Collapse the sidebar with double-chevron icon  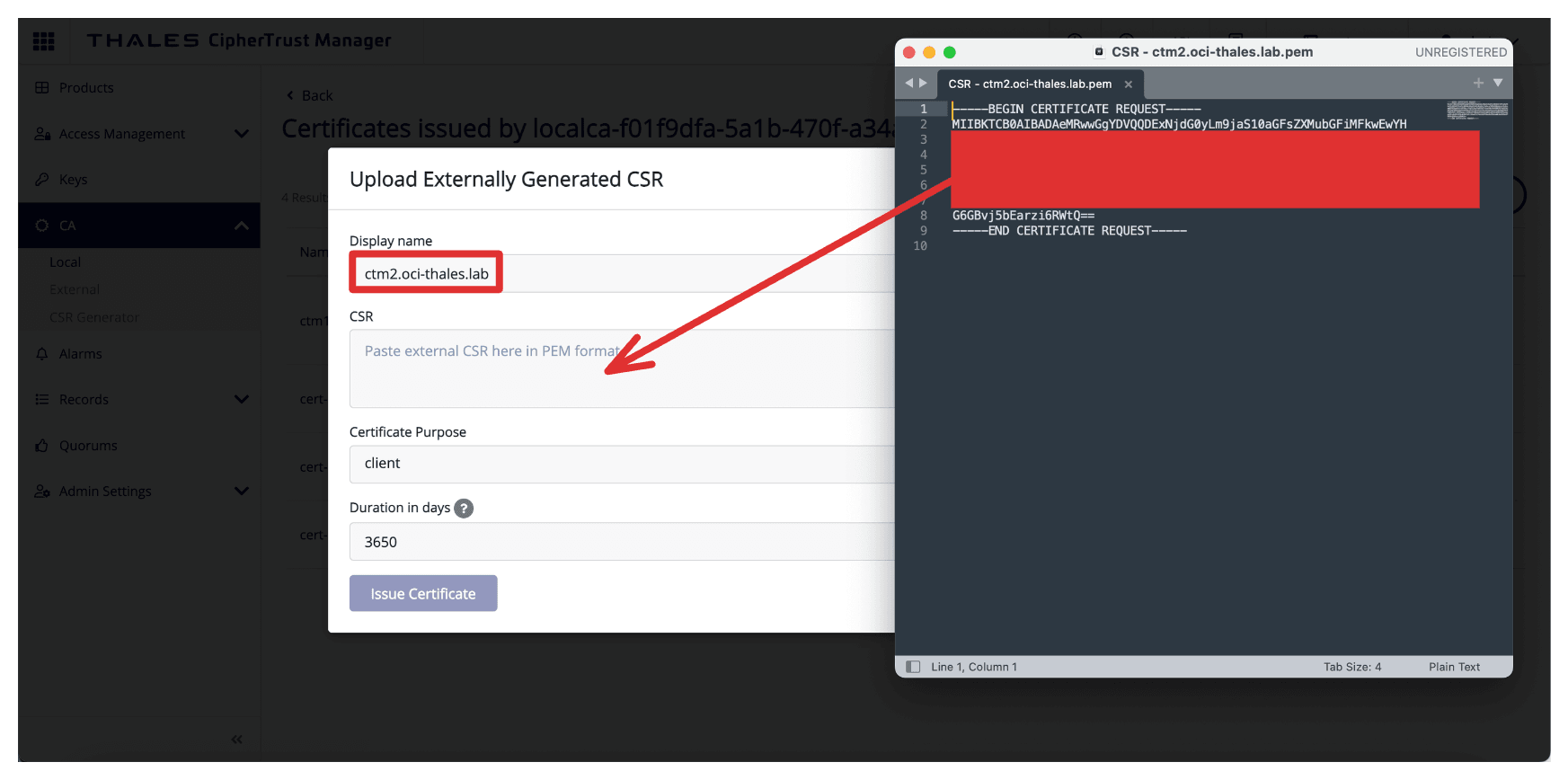[237, 739]
